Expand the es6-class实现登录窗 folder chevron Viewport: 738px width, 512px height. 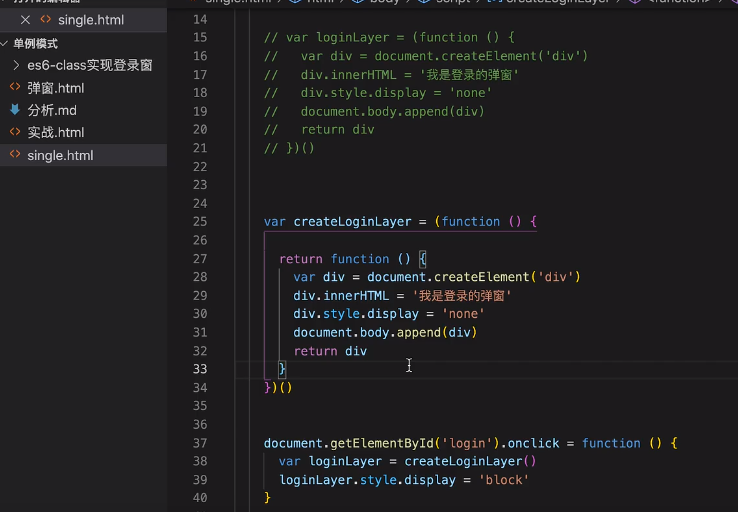pyautogui.click(x=16, y=65)
